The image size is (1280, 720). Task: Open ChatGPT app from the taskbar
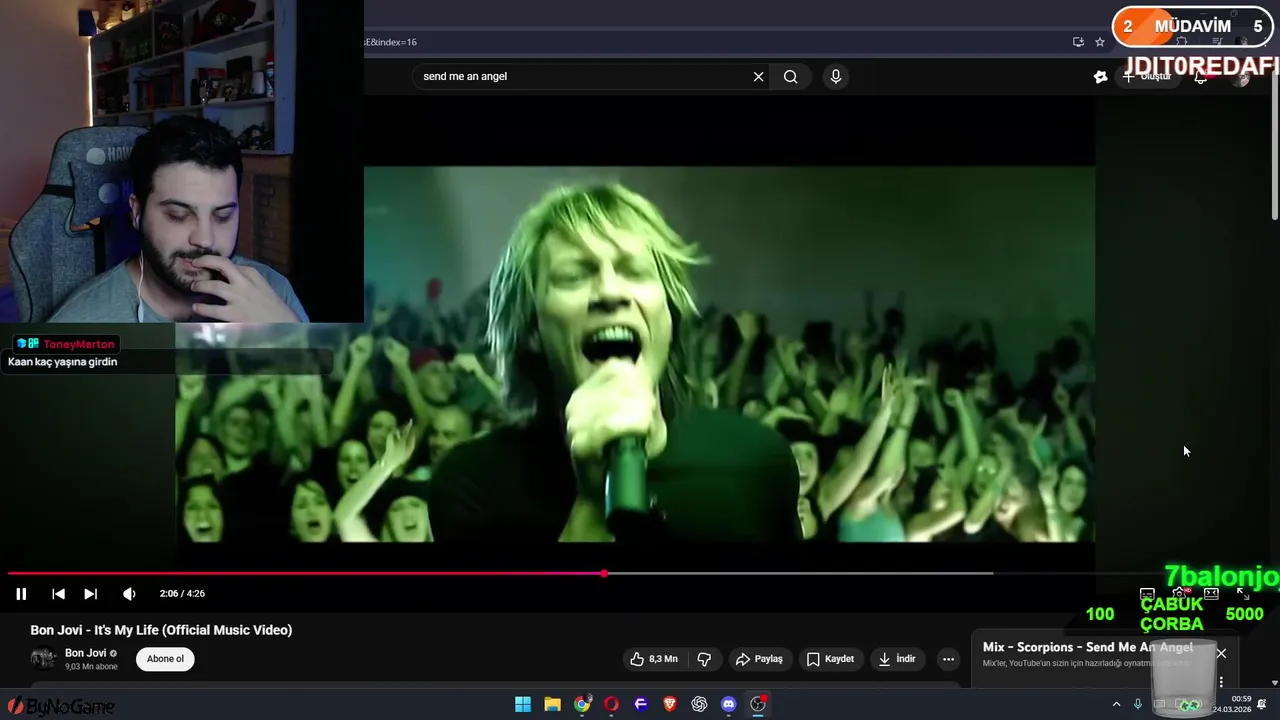pyautogui.click(x=699, y=704)
